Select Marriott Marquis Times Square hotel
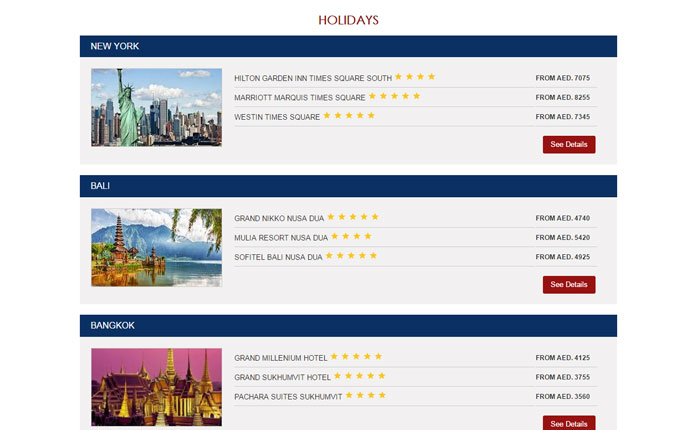 [x=300, y=97]
